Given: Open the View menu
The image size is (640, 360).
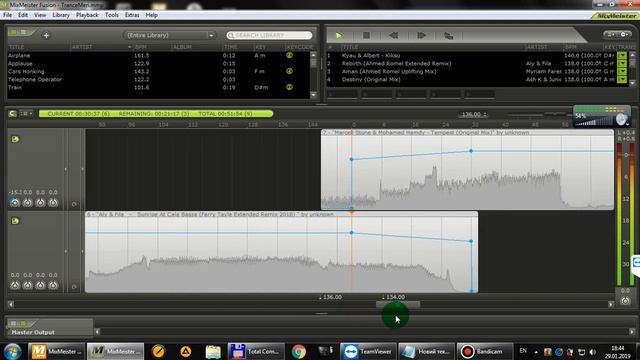Looking at the screenshot, I should click(40, 15).
